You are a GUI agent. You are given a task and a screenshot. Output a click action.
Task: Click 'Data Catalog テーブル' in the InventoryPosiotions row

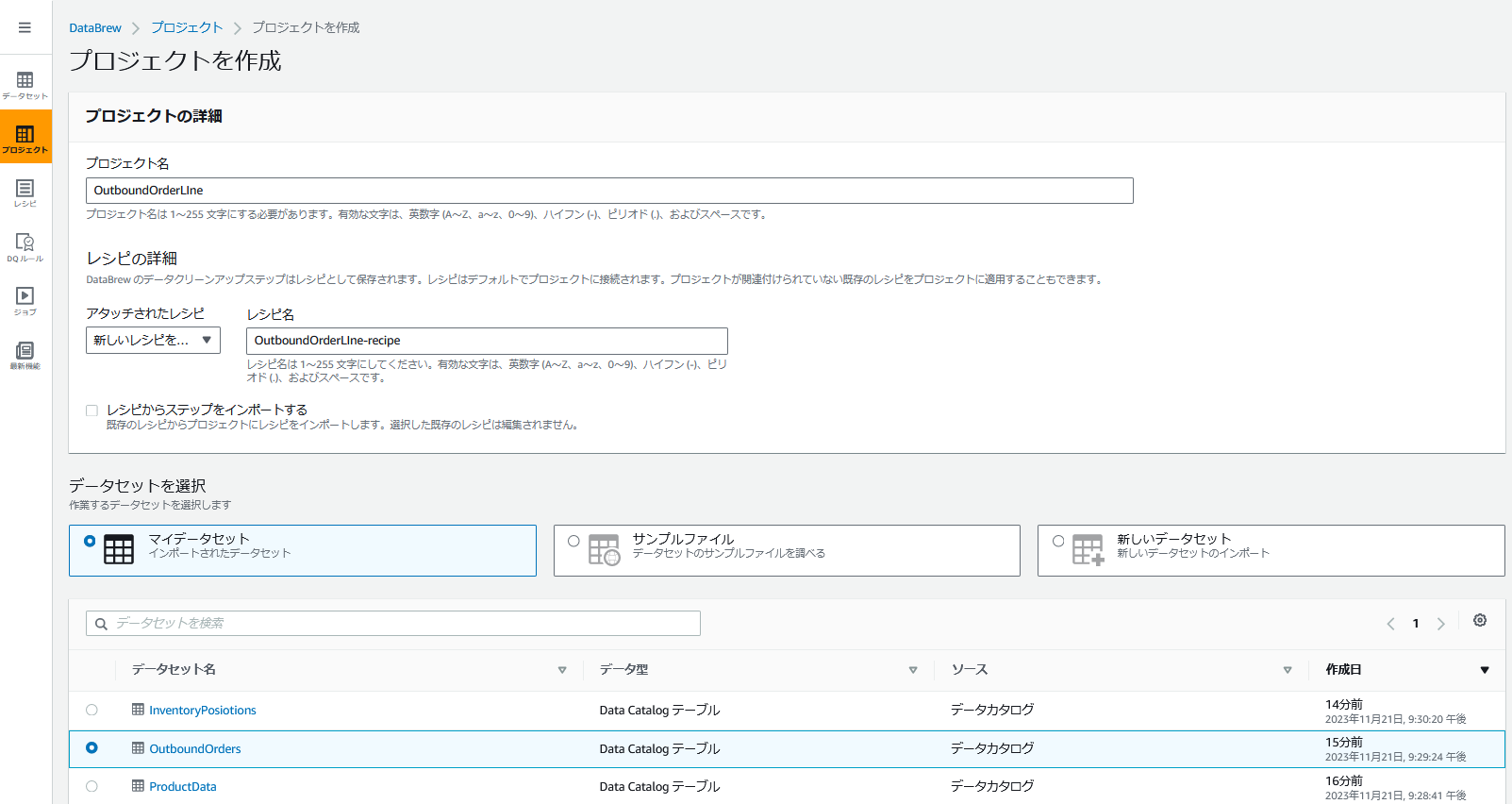click(659, 711)
